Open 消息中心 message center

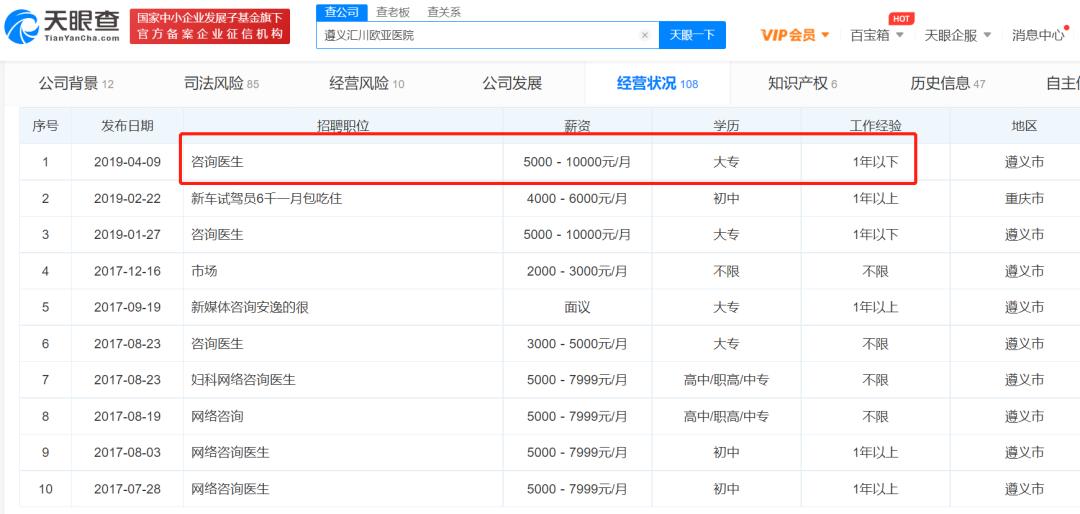(x=1039, y=35)
